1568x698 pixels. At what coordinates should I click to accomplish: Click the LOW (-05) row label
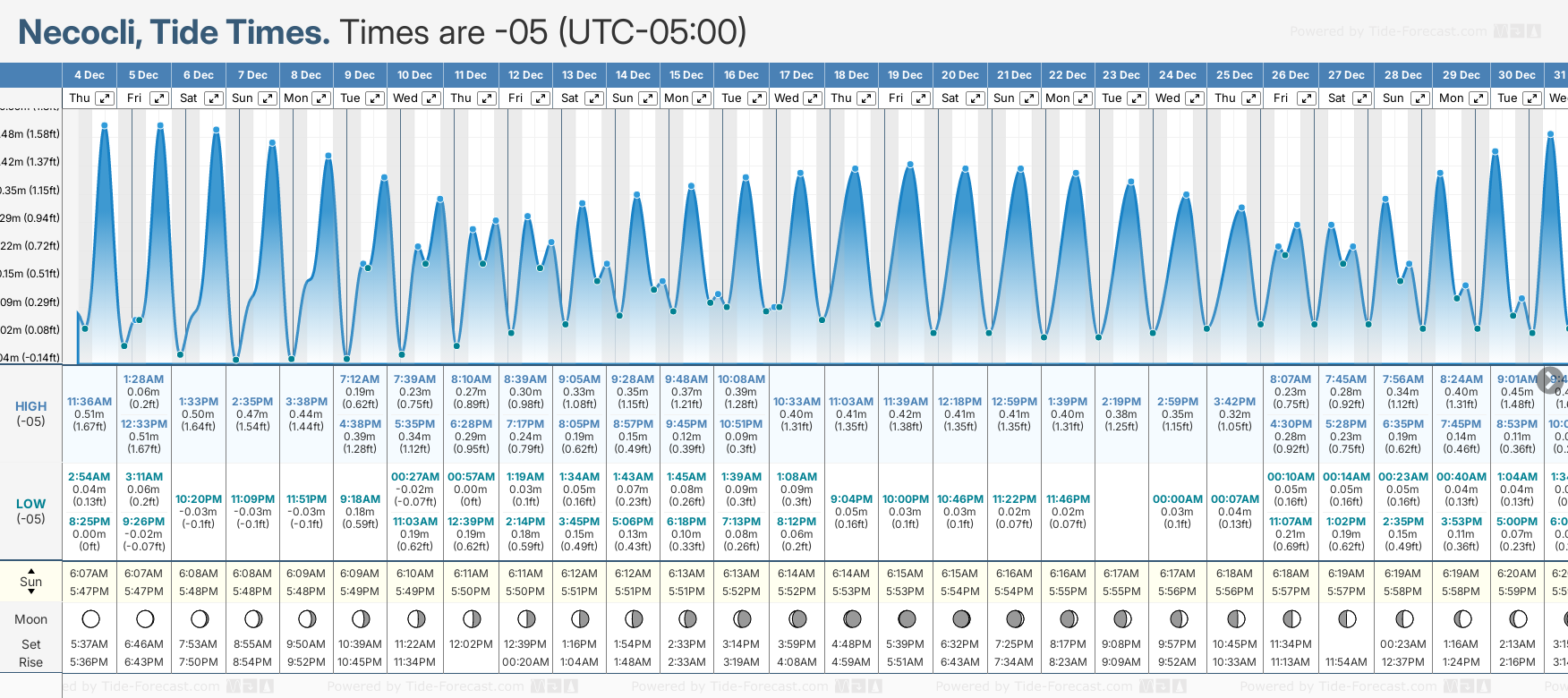31,511
